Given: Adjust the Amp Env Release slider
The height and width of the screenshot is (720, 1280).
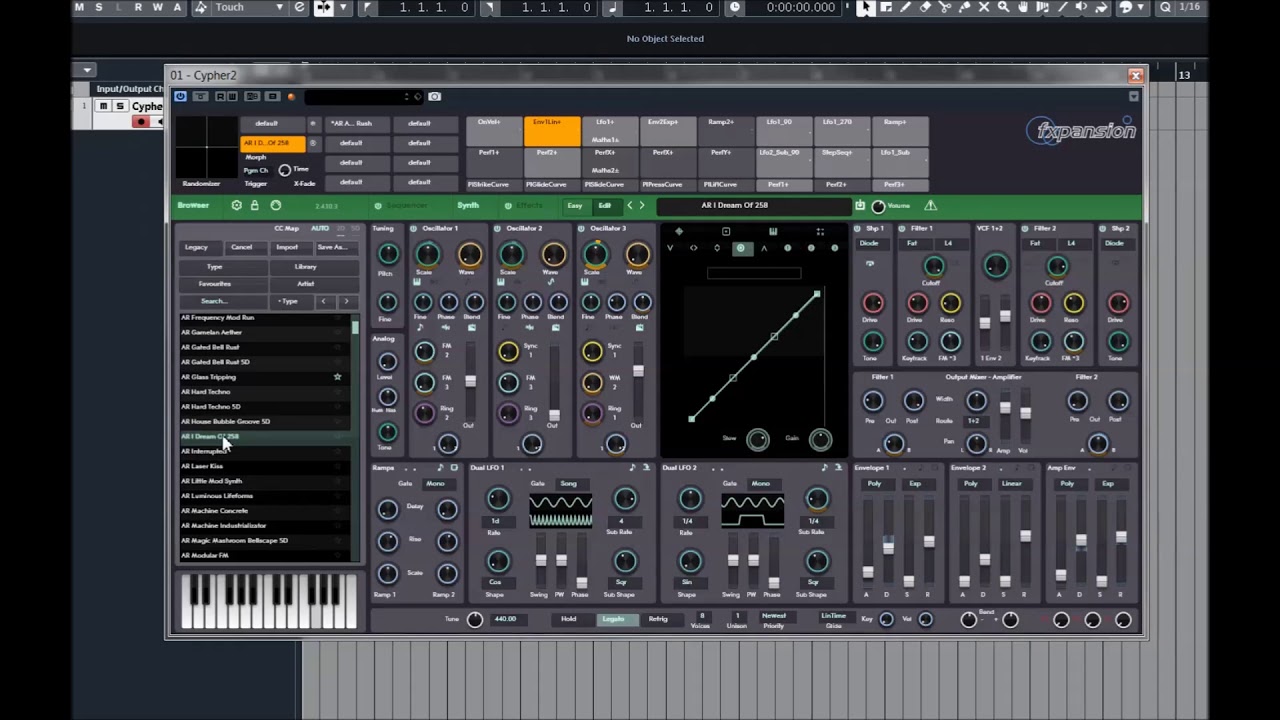Looking at the screenshot, I should (x=1121, y=539).
